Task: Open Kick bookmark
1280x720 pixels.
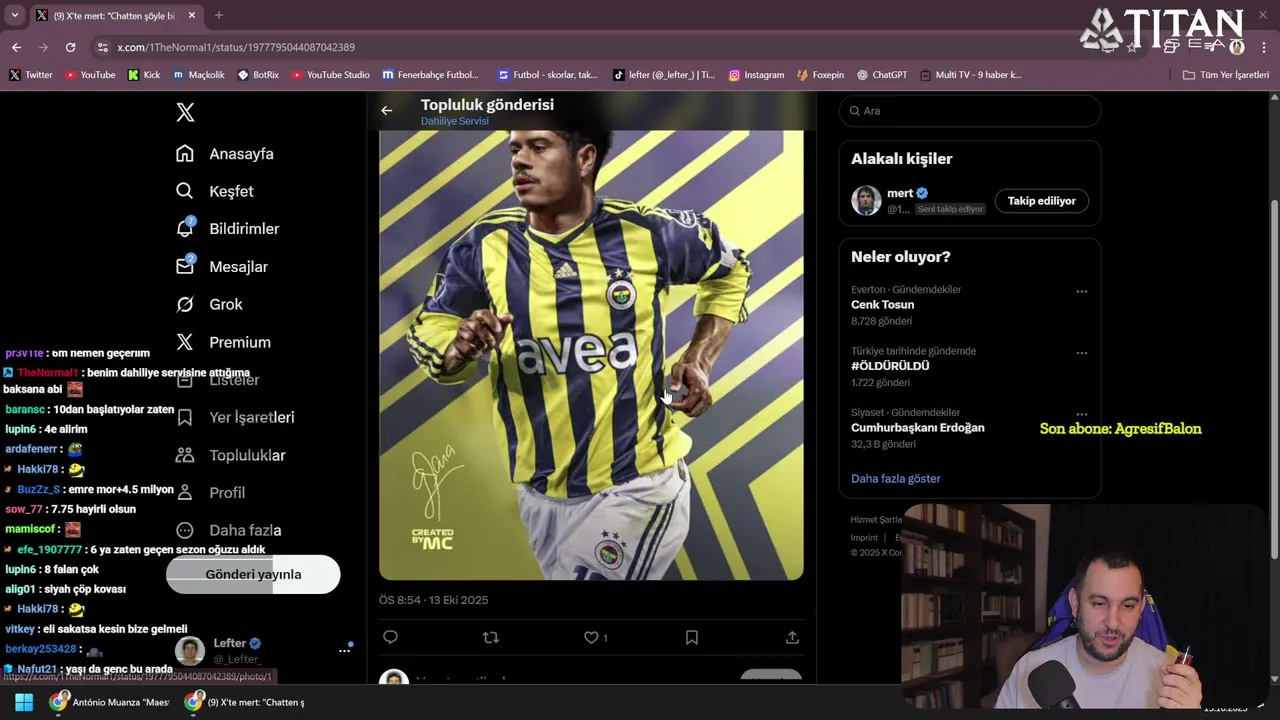Action: coord(143,75)
